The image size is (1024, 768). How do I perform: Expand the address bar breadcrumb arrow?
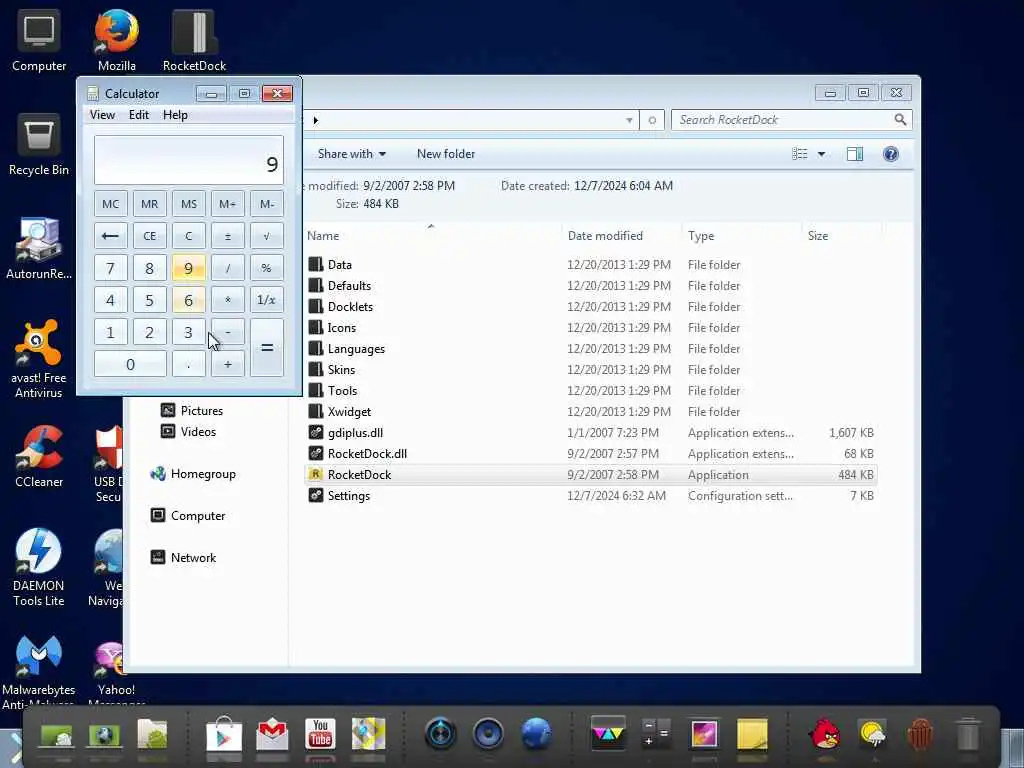coord(315,120)
